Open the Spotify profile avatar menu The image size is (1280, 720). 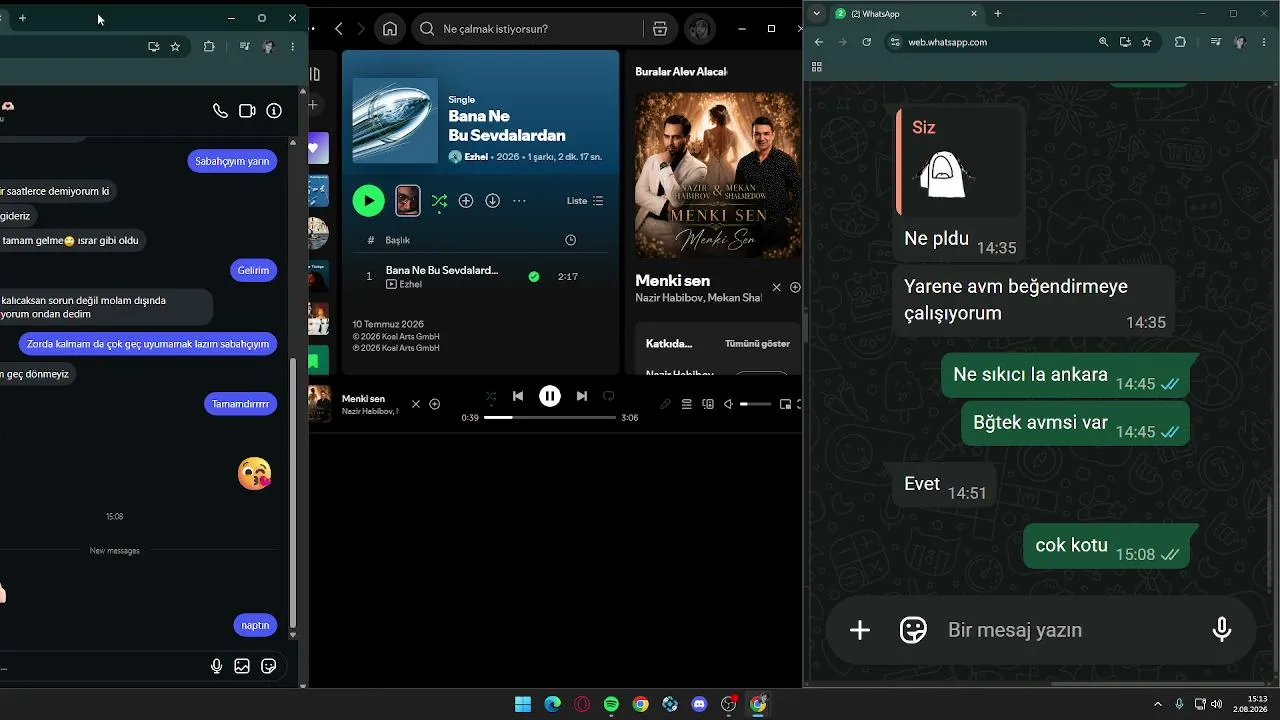tap(700, 29)
